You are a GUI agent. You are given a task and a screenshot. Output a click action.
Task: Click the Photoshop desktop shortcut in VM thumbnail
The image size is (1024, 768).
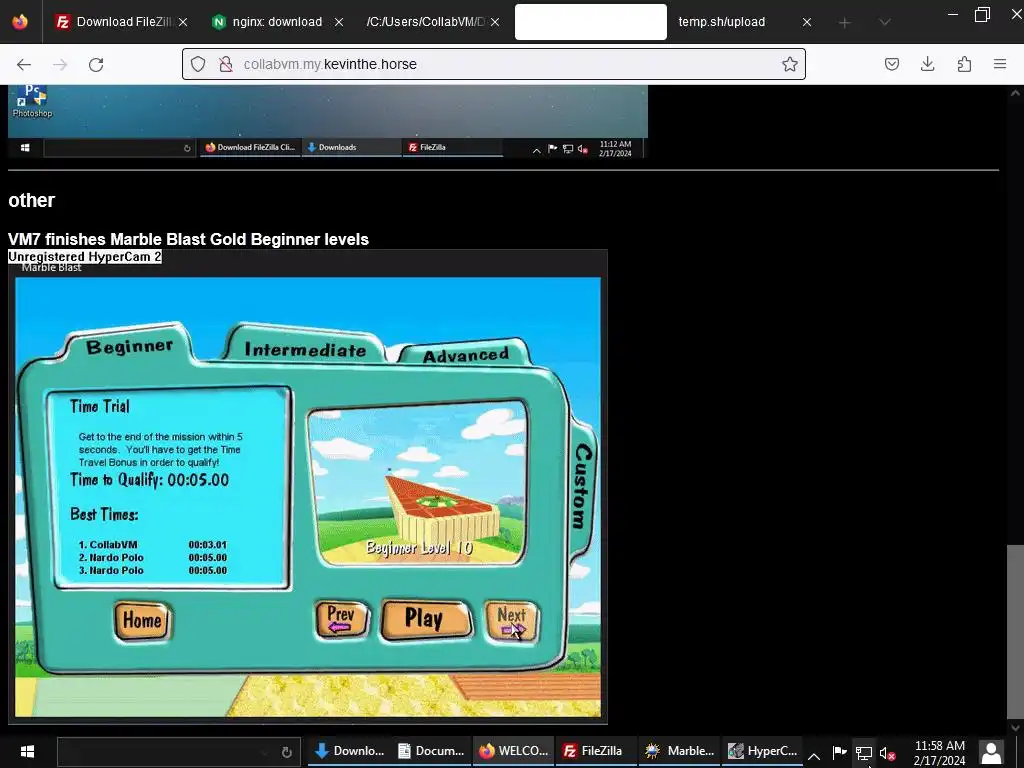tap(32, 101)
